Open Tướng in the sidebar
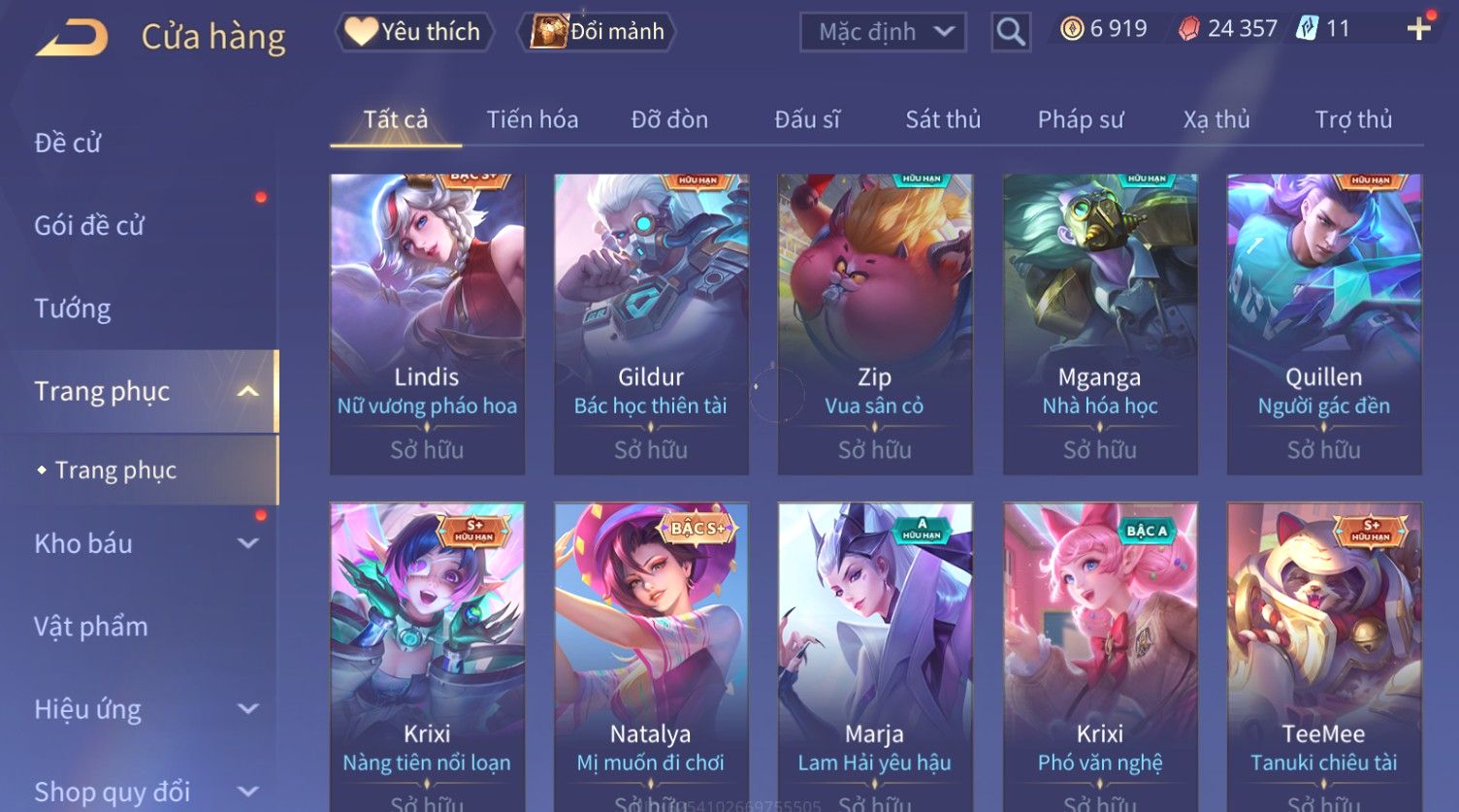 click(x=73, y=309)
